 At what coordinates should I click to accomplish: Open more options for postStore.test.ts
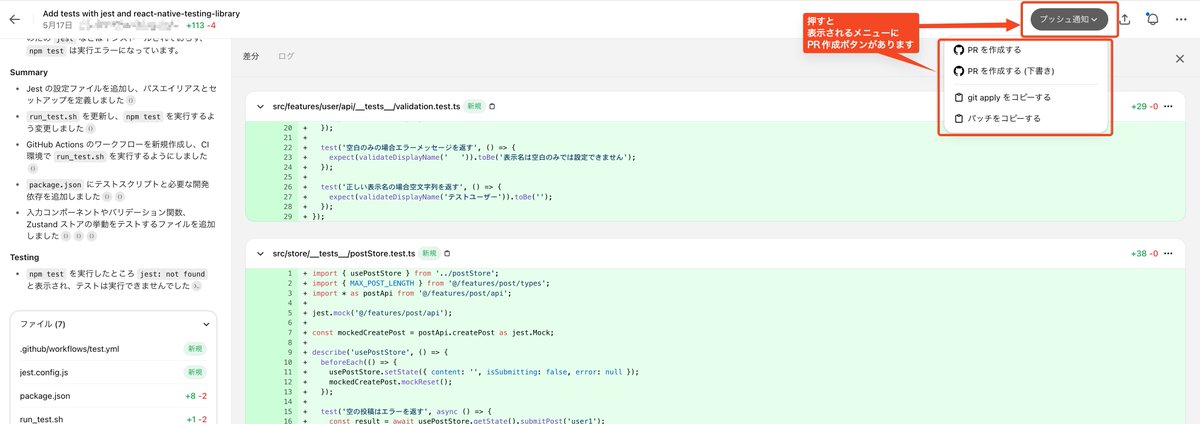coord(1167,254)
